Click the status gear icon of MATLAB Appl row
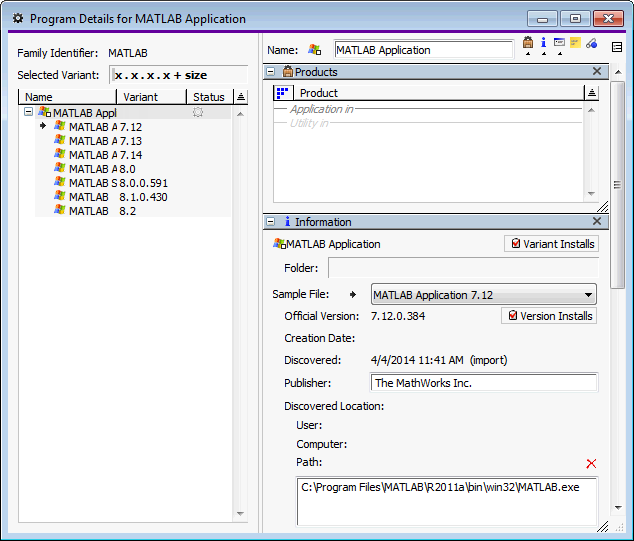Image resolution: width=634 pixels, height=541 pixels. tap(198, 112)
